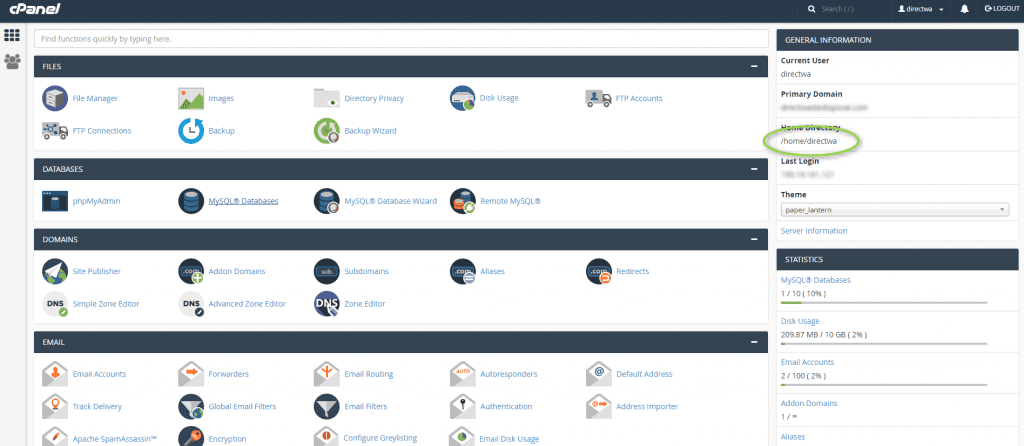Click the phpMyAdmin icon
Screen dimensions: 1024x446
pos(55,201)
